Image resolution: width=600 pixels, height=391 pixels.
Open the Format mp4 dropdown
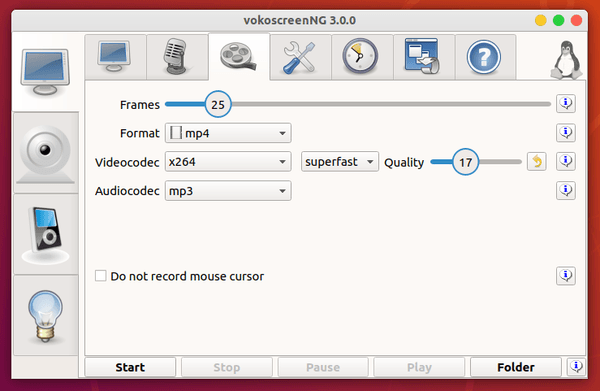coord(228,133)
